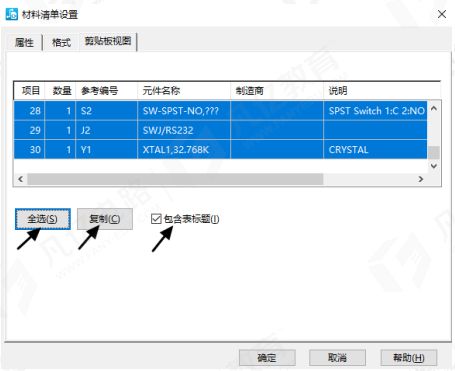The image size is (455, 371).
Task: Click item number 29
Action: point(29,130)
